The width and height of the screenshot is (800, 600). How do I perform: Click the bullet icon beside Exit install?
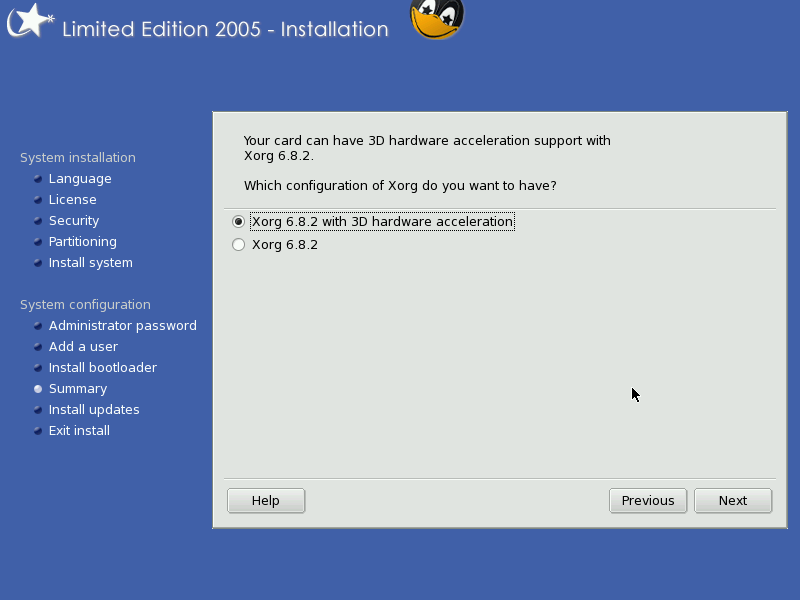pos(38,431)
